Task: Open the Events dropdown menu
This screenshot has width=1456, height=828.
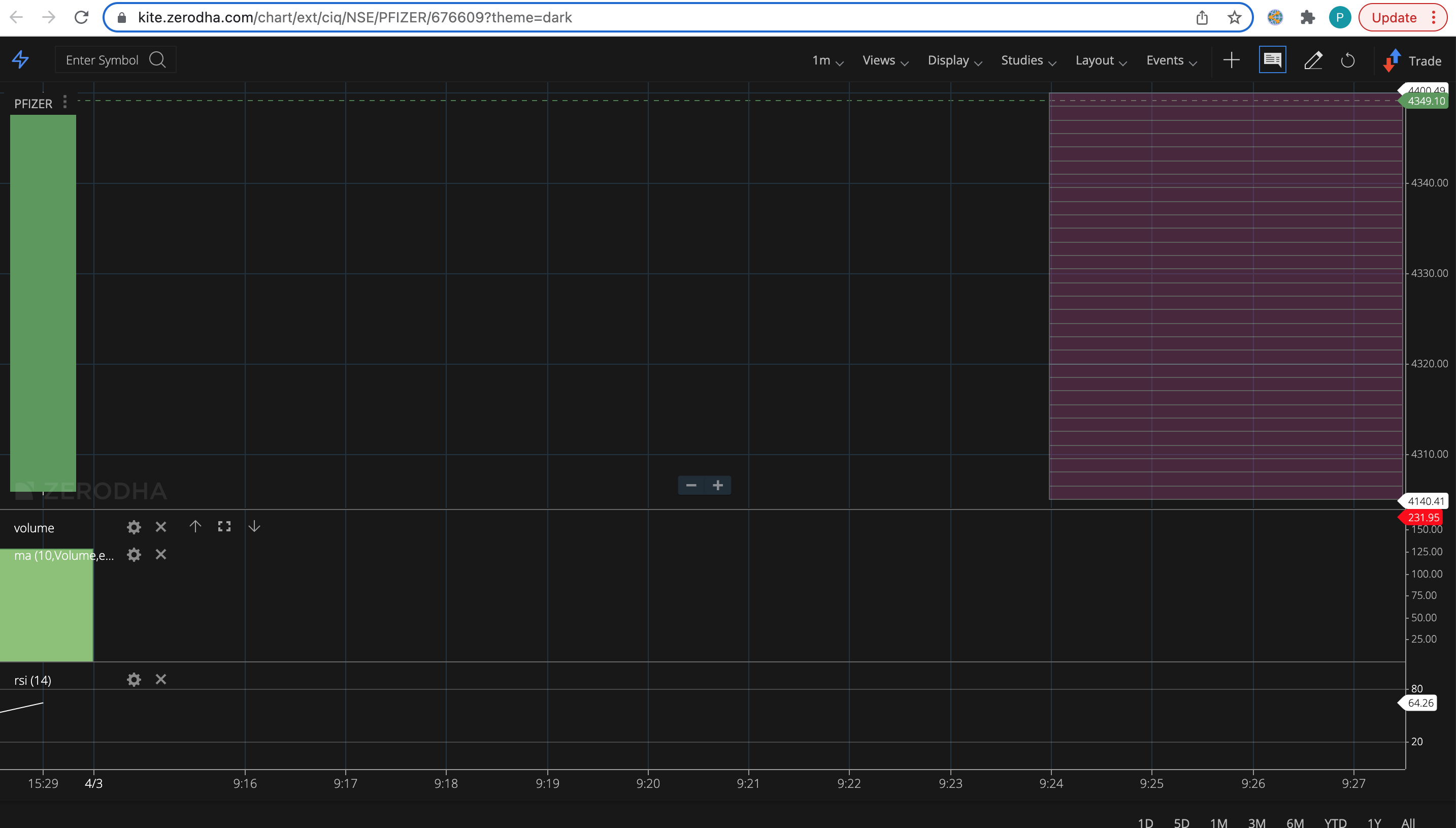Action: 1171,60
